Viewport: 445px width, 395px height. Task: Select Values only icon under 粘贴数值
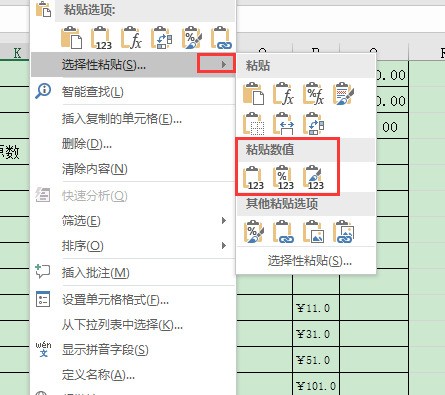coord(254,178)
